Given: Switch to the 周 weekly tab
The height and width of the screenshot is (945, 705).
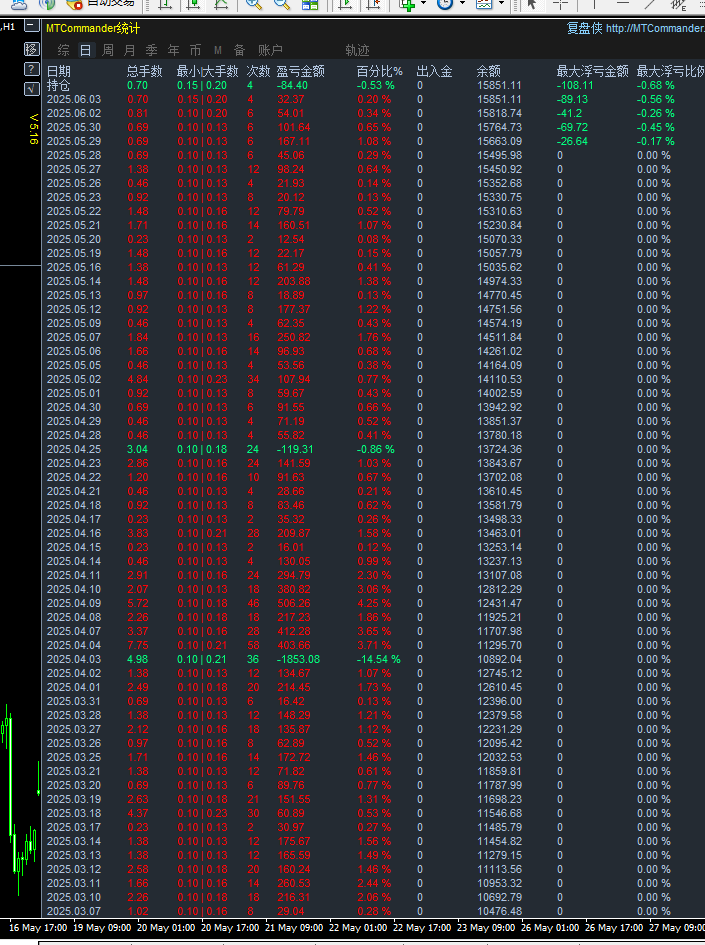Looking at the screenshot, I should pyautogui.click(x=107, y=51).
